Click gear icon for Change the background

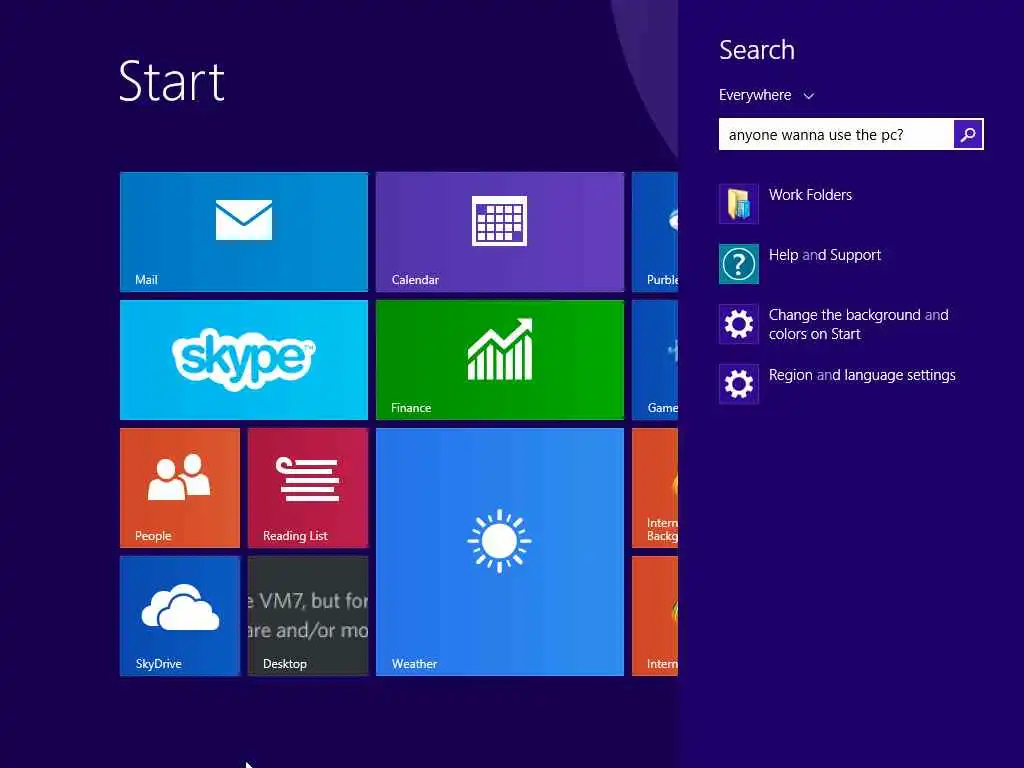coord(739,324)
